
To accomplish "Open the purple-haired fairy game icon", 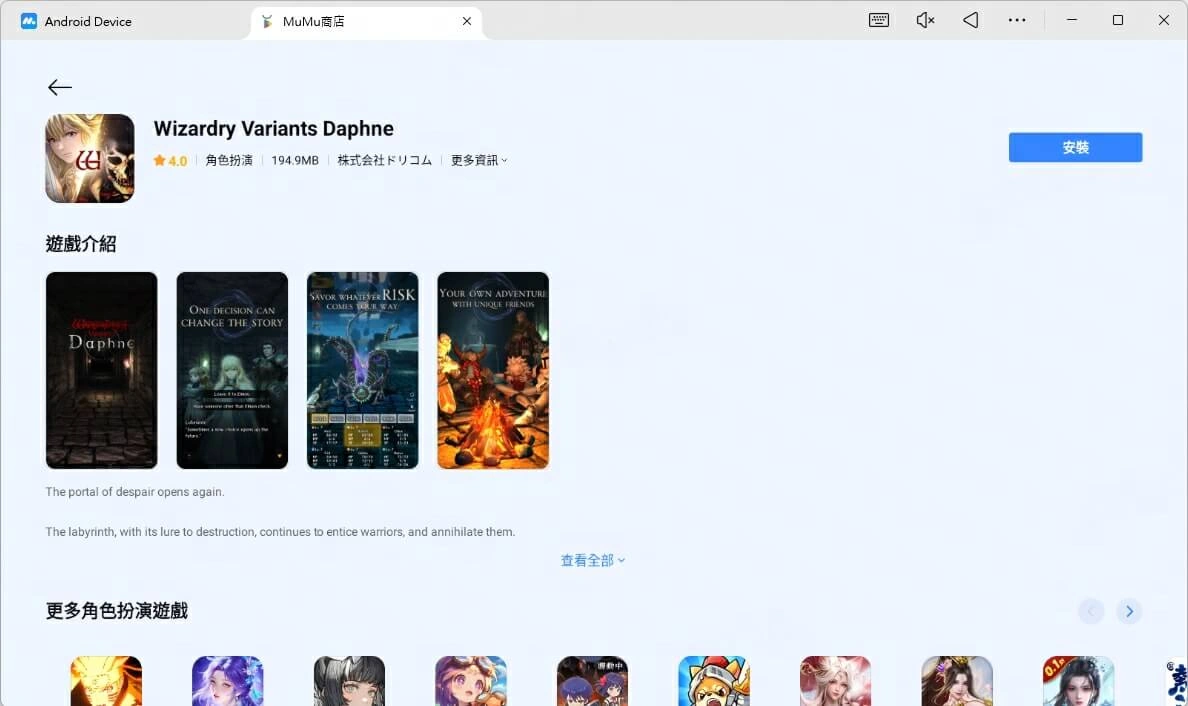I will point(227,681).
